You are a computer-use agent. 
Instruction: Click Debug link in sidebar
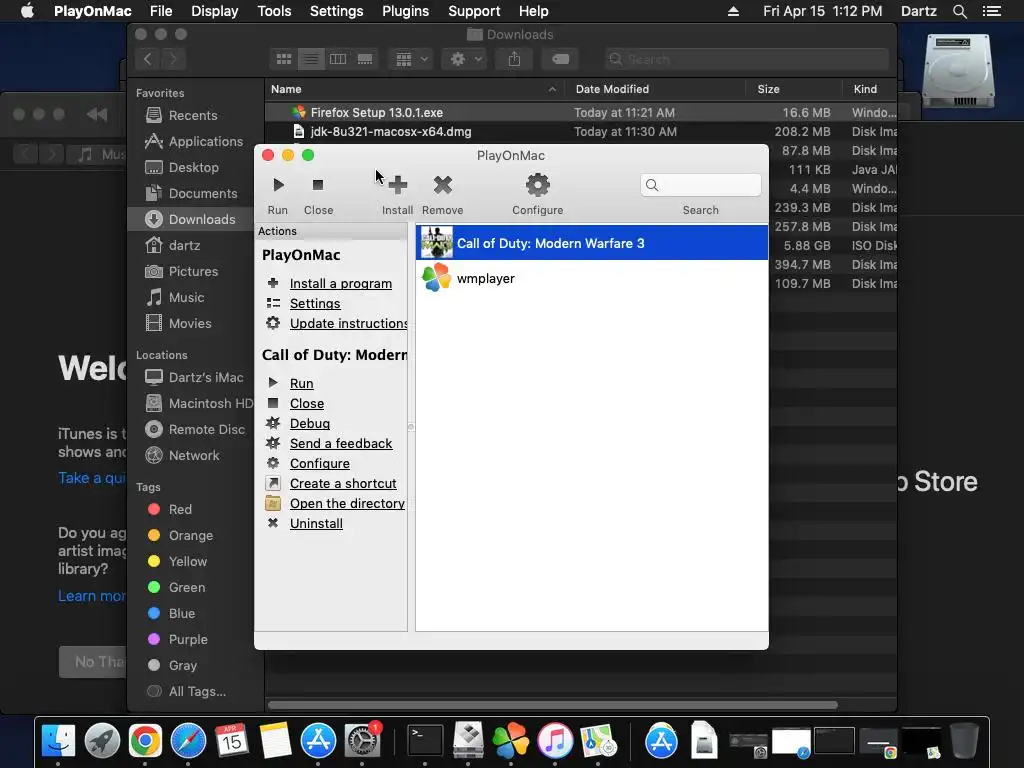310,423
